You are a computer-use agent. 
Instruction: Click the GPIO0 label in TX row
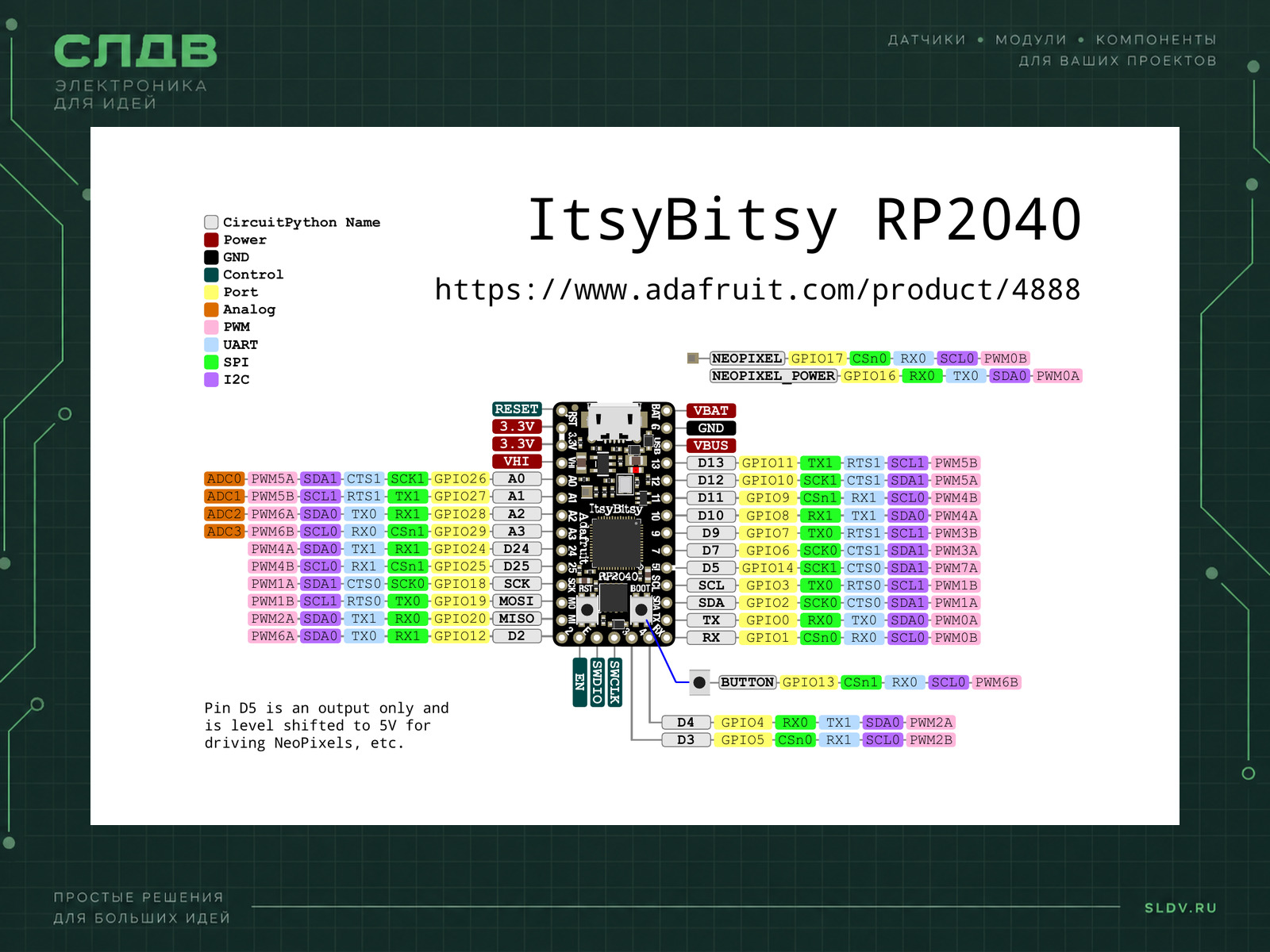pos(768,620)
